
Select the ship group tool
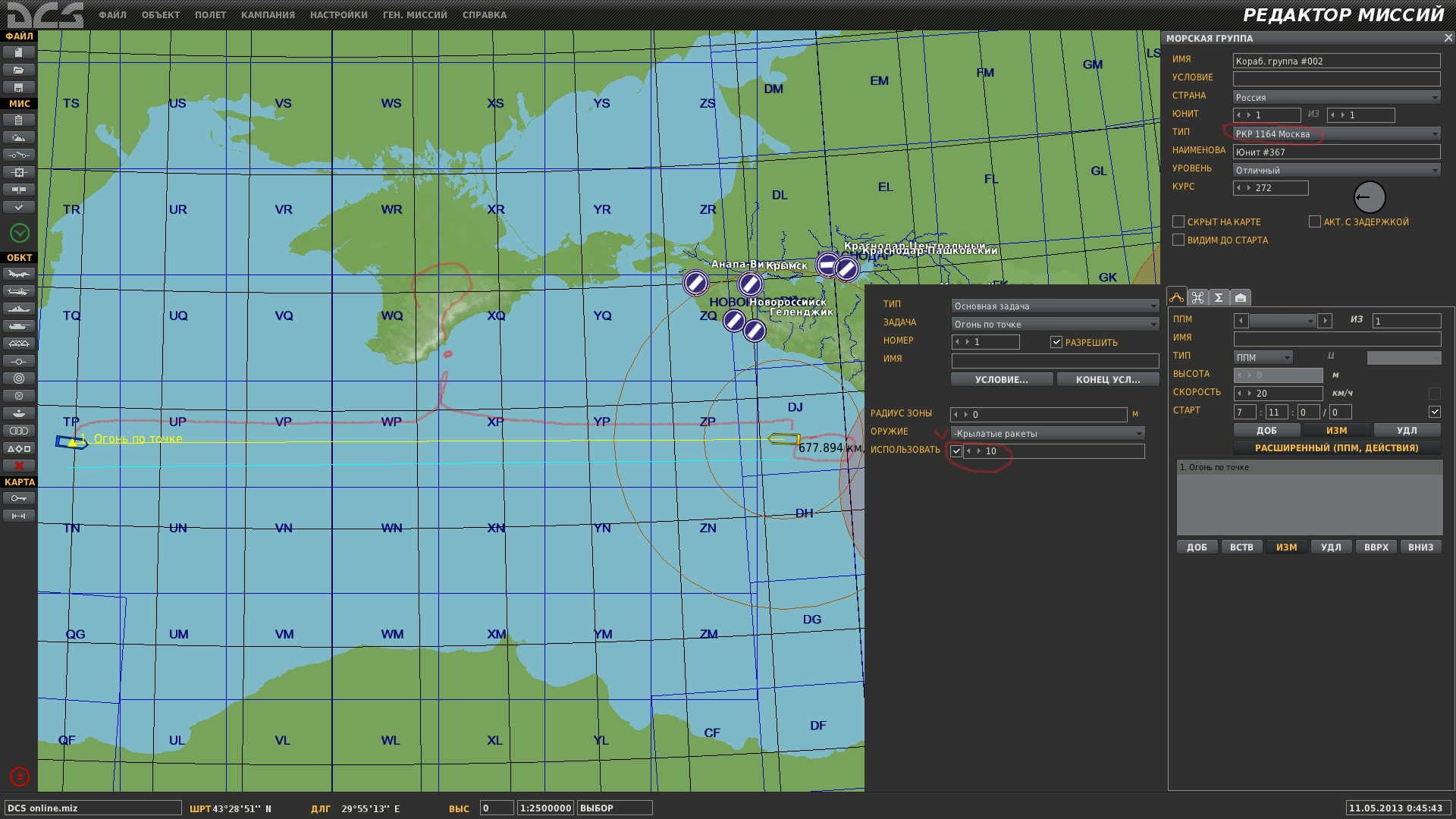[x=19, y=309]
